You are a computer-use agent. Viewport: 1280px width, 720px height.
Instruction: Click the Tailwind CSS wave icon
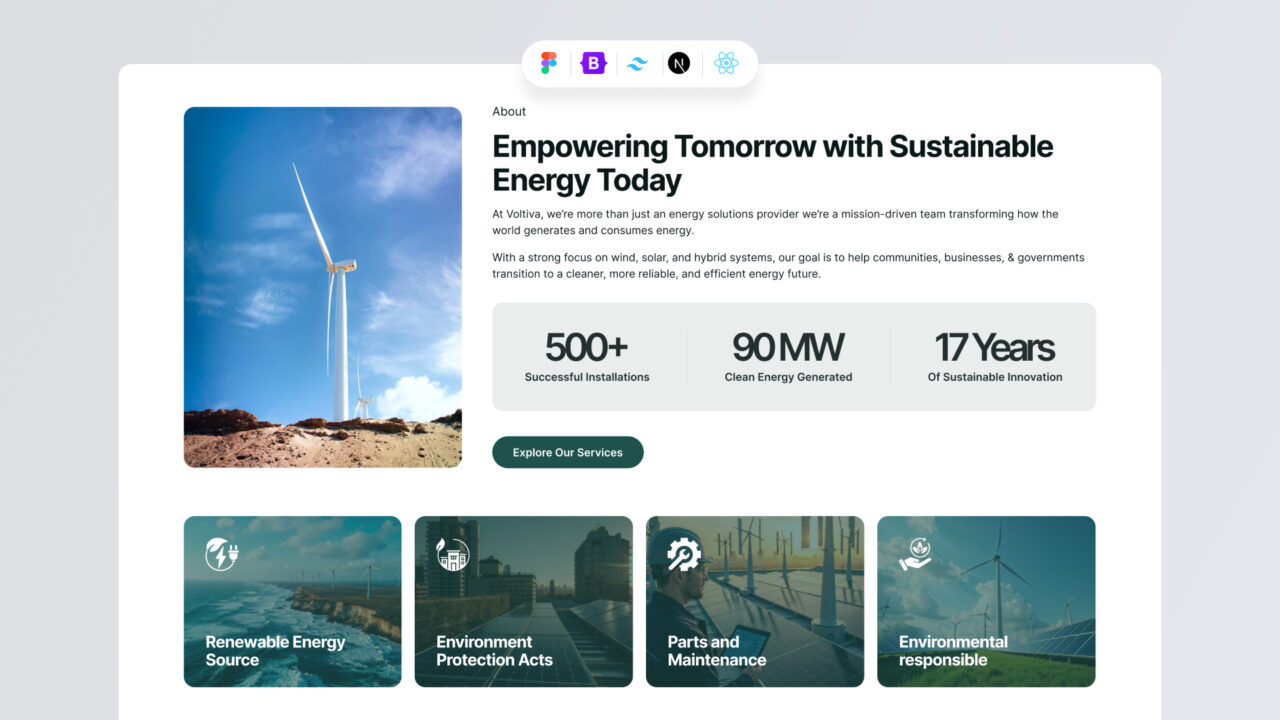pos(637,63)
